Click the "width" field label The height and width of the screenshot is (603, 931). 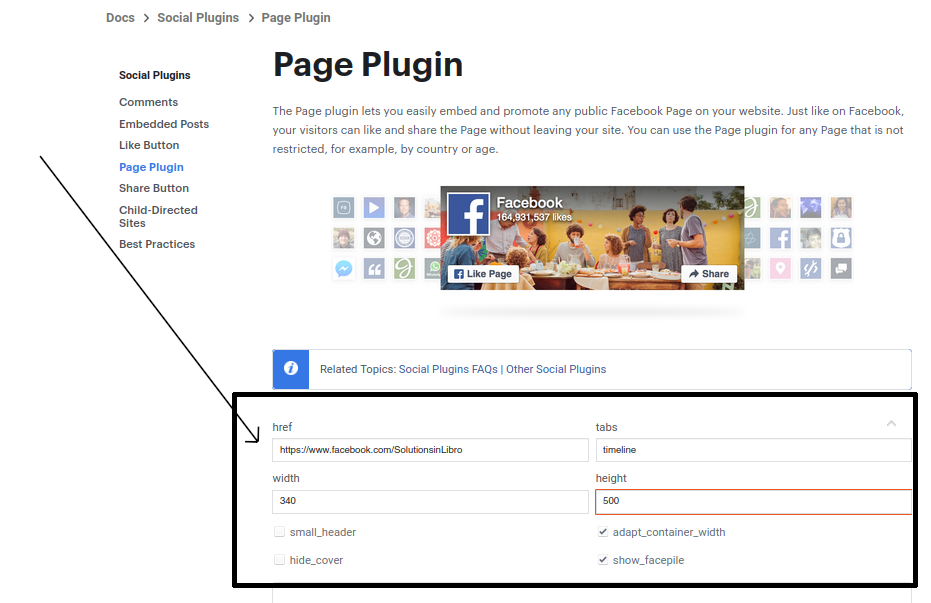pos(286,478)
